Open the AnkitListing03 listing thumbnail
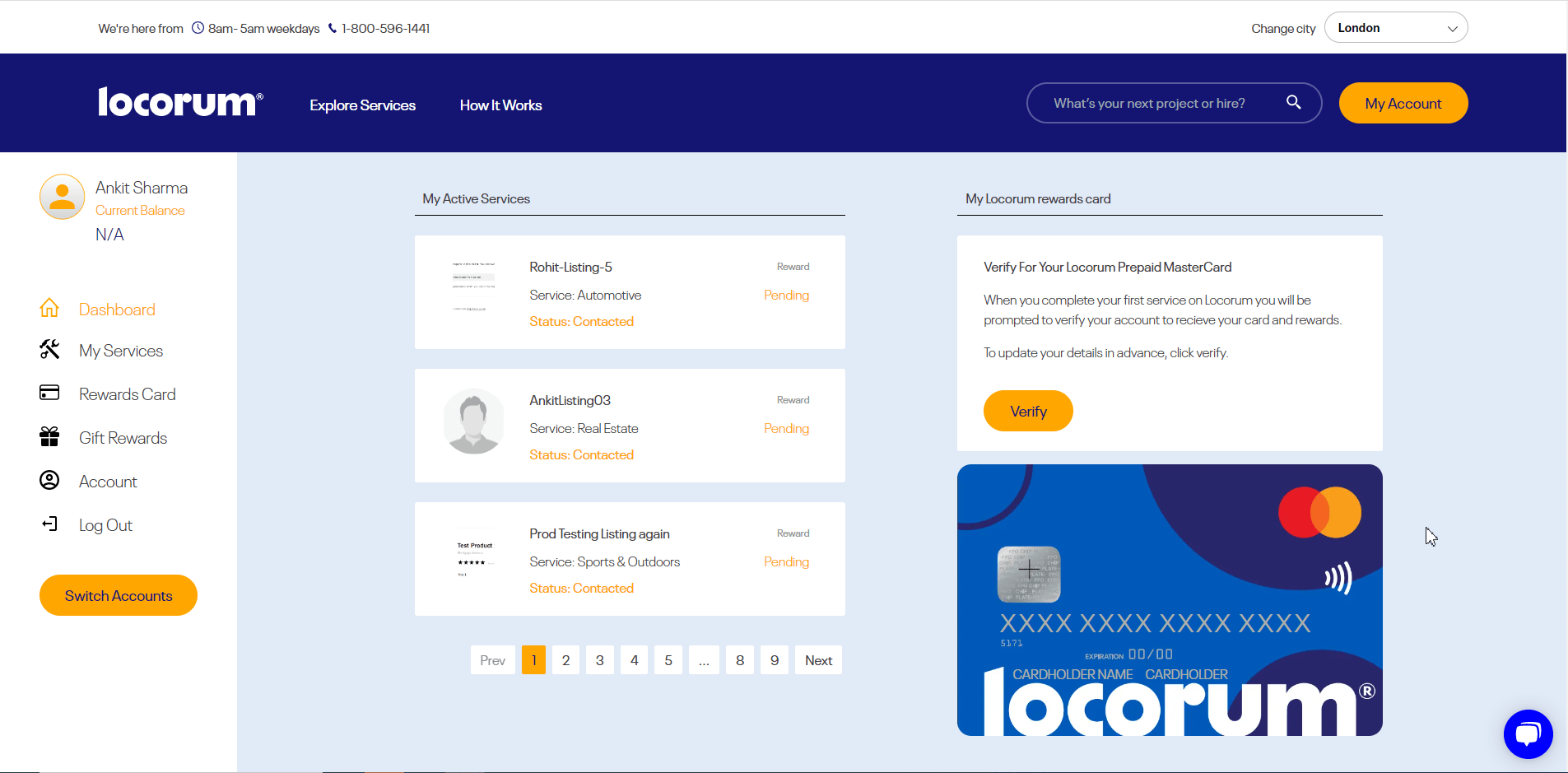This screenshot has width=1568, height=773. 473,422
